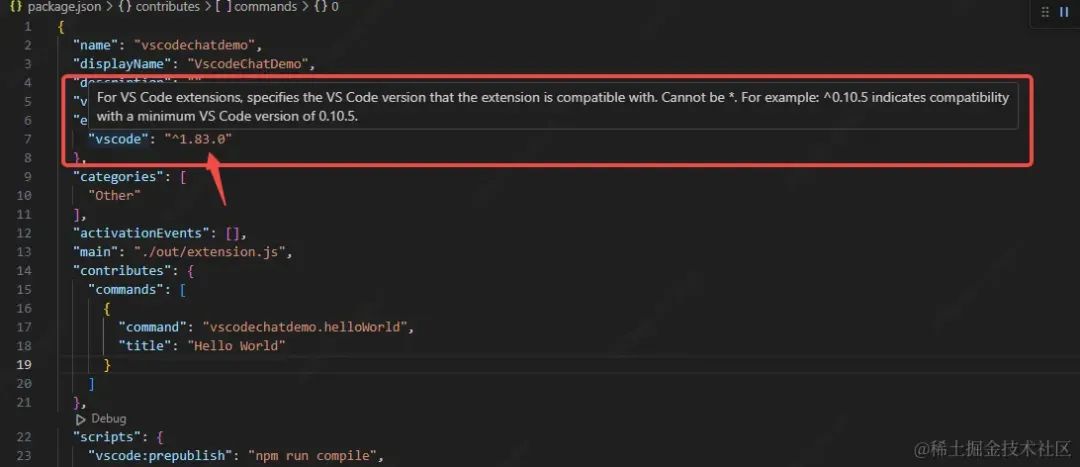This screenshot has width=1080, height=467.
Task: Click line number 19 in gutter
Action: tap(24, 364)
